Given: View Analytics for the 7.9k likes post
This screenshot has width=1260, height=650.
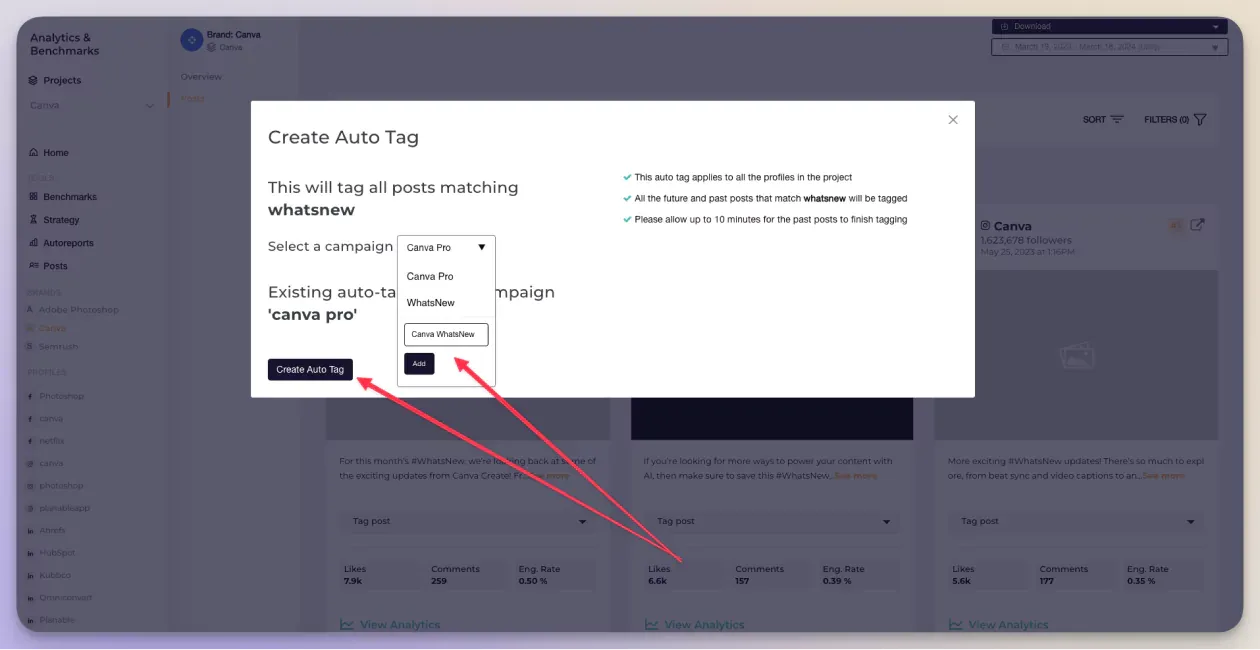Looking at the screenshot, I should click(391, 625).
